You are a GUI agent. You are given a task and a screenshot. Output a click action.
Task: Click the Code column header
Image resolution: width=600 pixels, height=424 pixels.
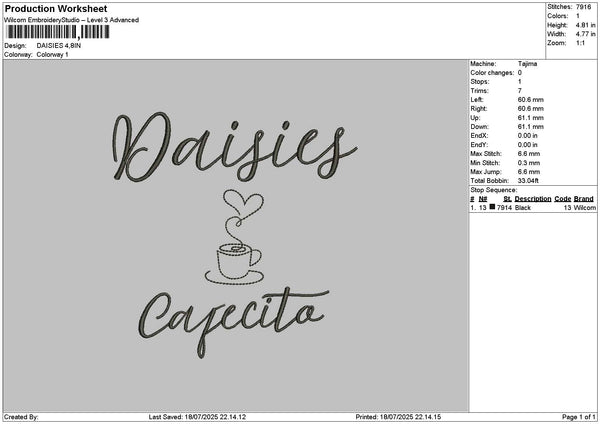click(x=562, y=199)
